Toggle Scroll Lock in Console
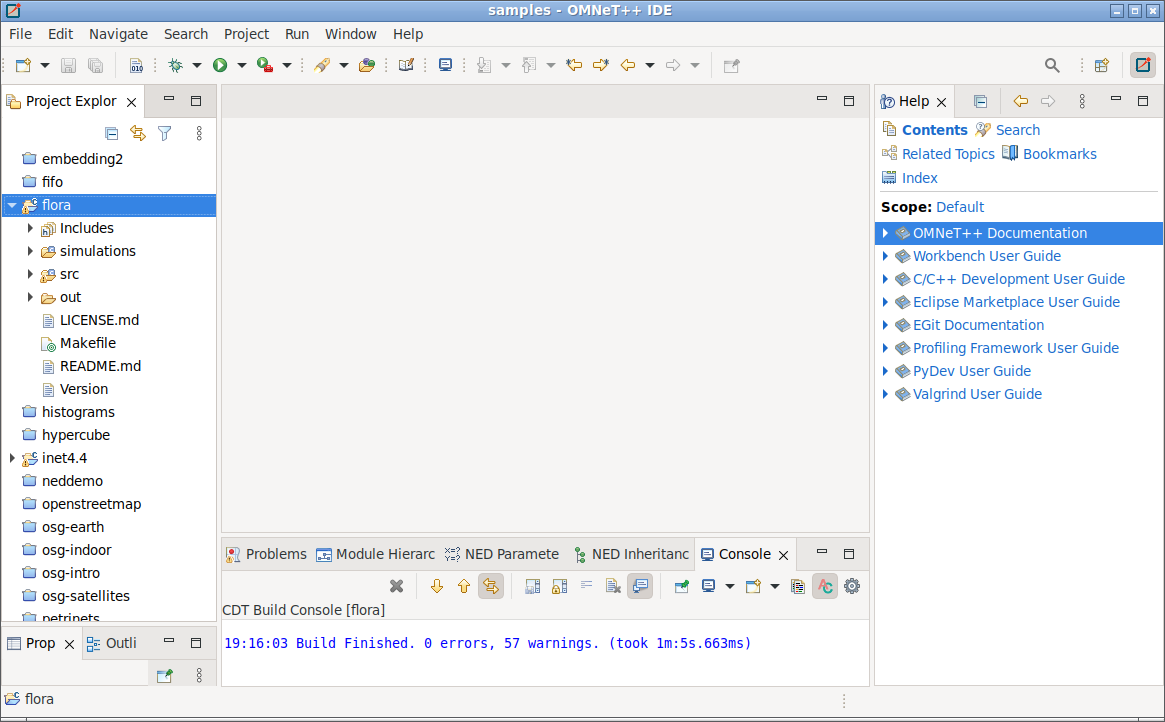The width and height of the screenshot is (1165, 722). 559,587
